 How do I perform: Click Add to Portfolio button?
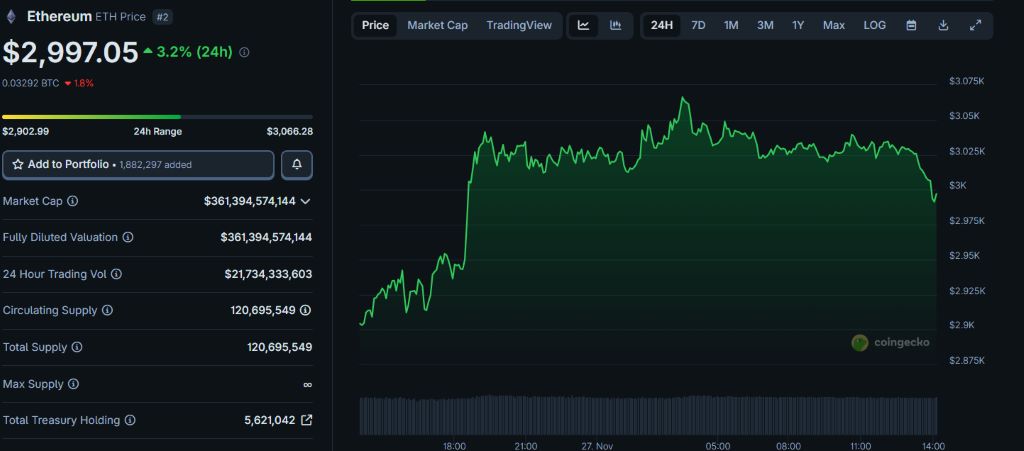click(x=138, y=164)
